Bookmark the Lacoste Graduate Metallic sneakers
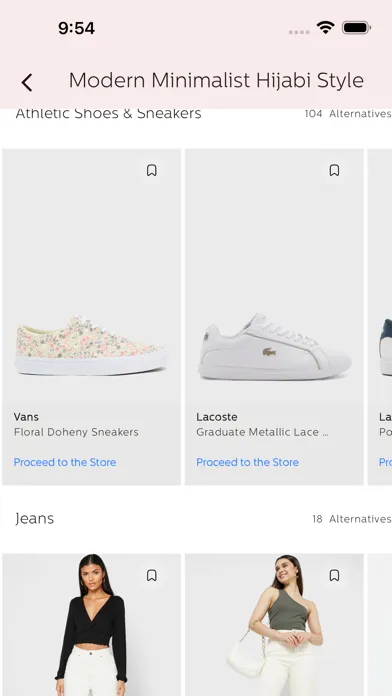Viewport: 392px width, 696px height. tap(334, 170)
